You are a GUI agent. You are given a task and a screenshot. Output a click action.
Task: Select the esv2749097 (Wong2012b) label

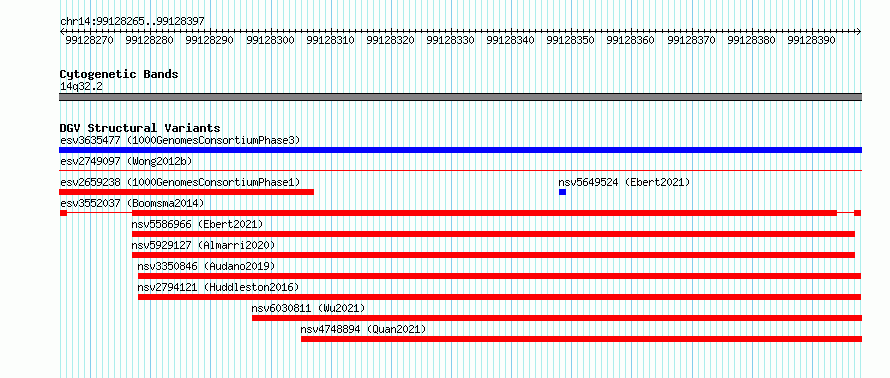click(126, 161)
